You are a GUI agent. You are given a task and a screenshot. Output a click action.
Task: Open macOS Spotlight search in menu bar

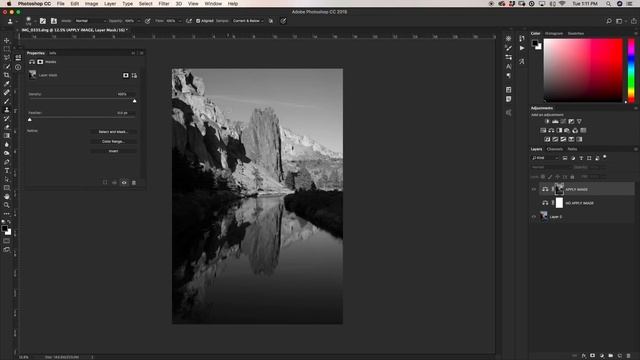coord(608,3)
